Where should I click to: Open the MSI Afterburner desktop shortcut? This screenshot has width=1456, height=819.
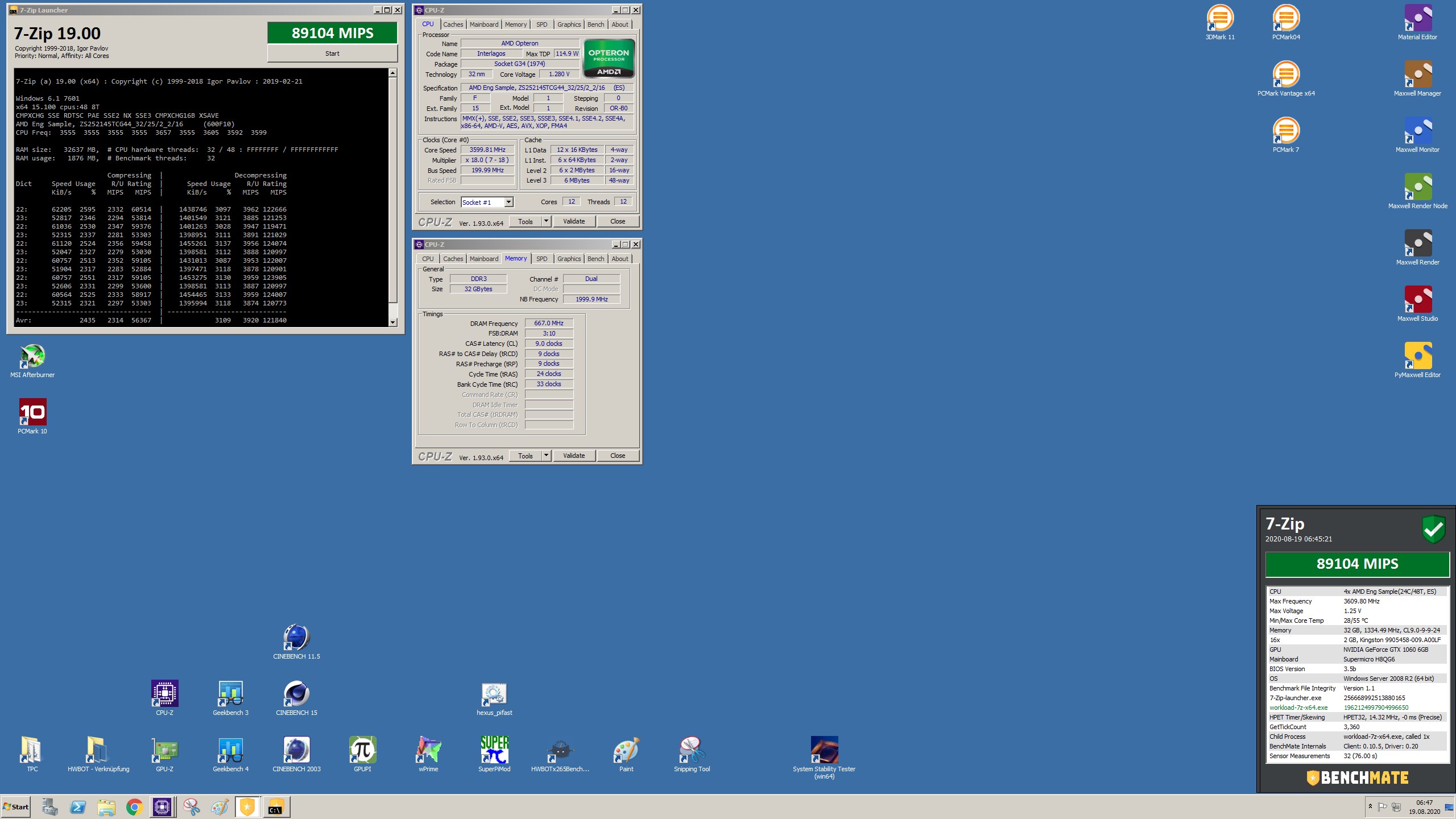point(32,361)
